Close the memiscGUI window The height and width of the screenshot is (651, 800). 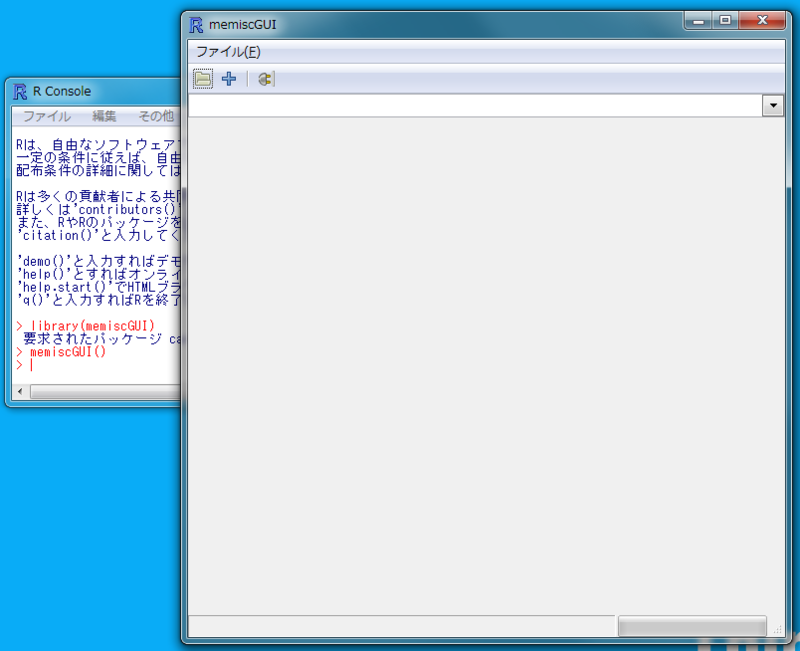click(762, 21)
